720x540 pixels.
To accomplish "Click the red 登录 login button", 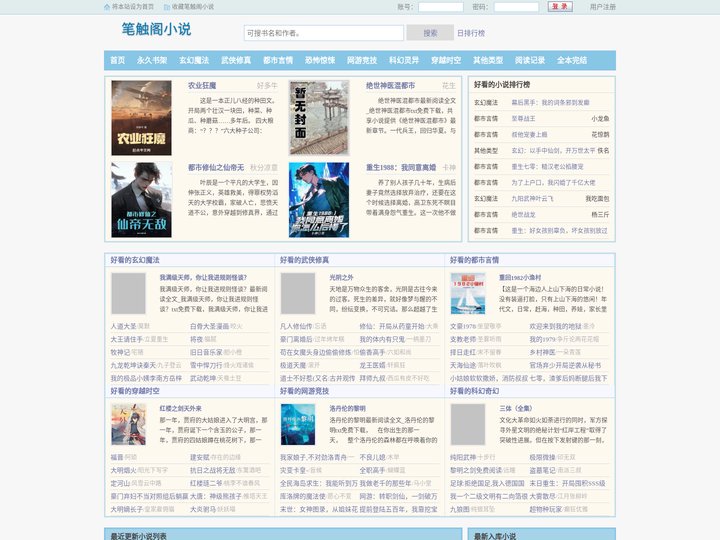I will coord(560,7).
